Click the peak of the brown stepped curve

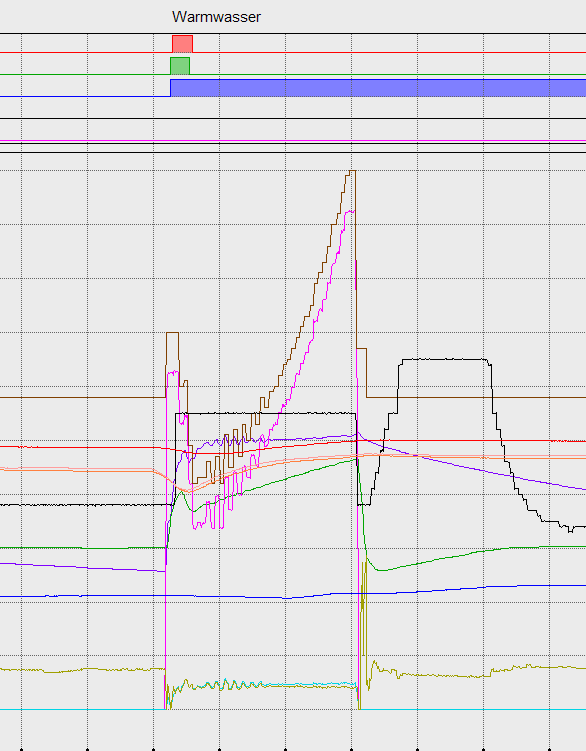[352, 171]
